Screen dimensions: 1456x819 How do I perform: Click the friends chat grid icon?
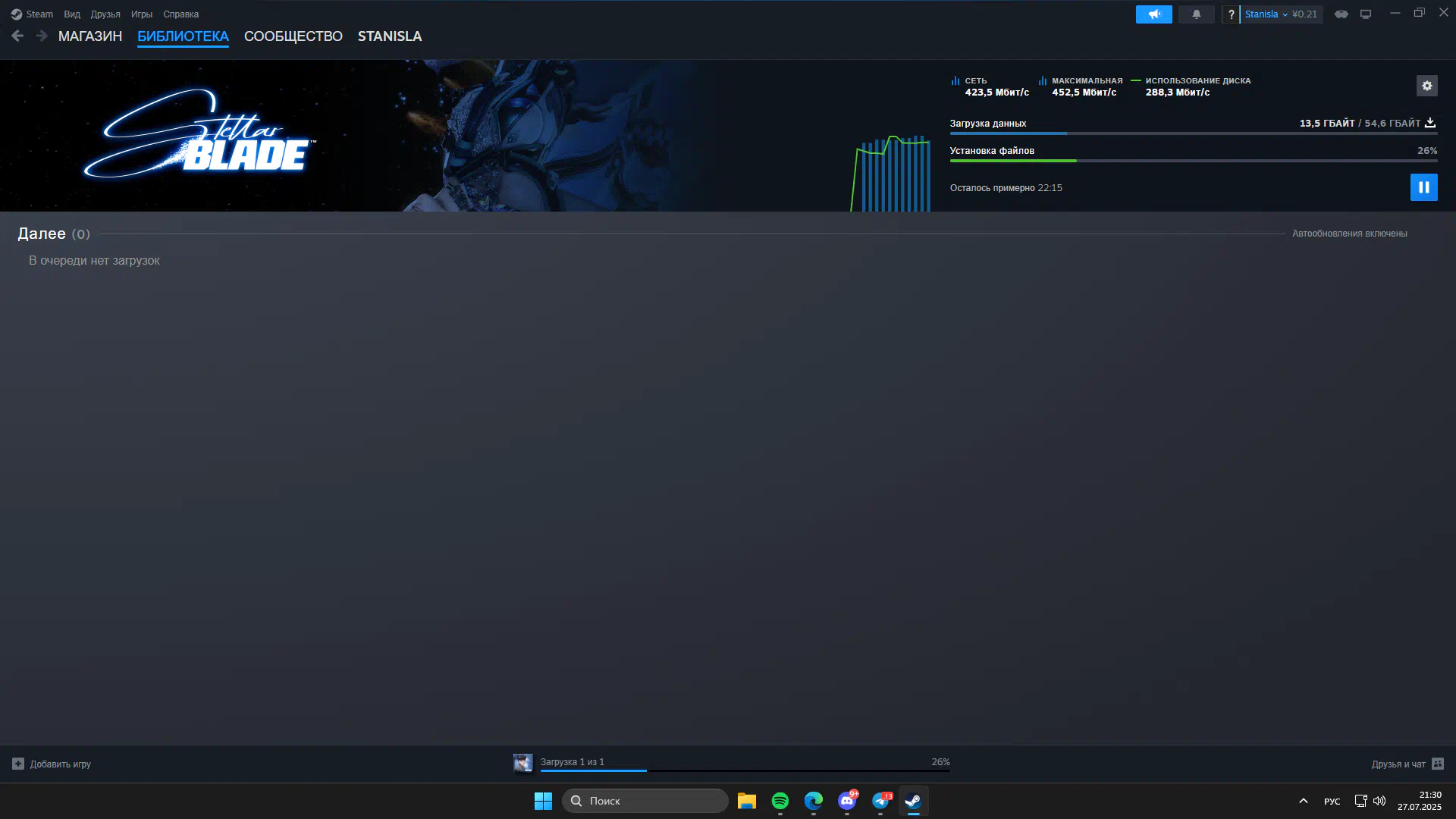1438,764
